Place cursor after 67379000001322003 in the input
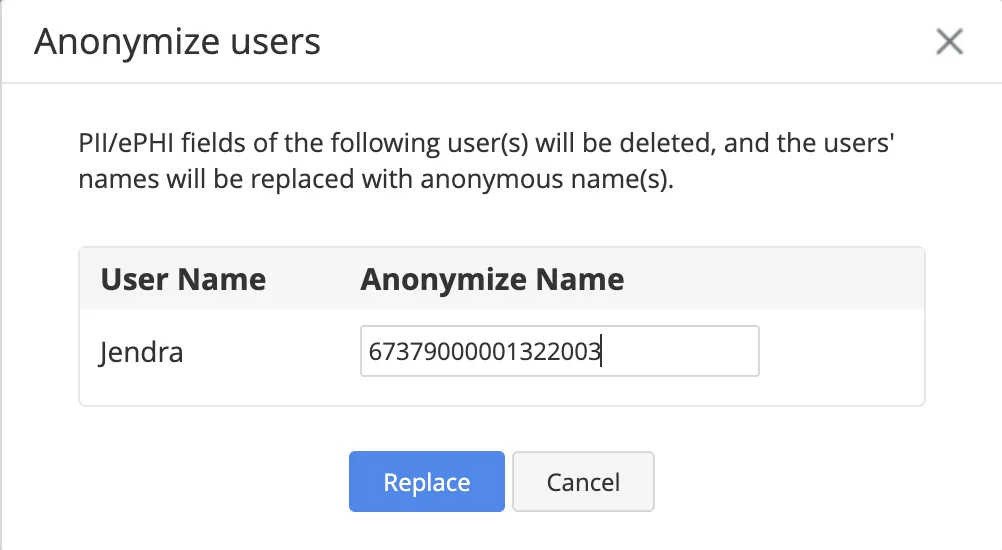 coord(601,351)
